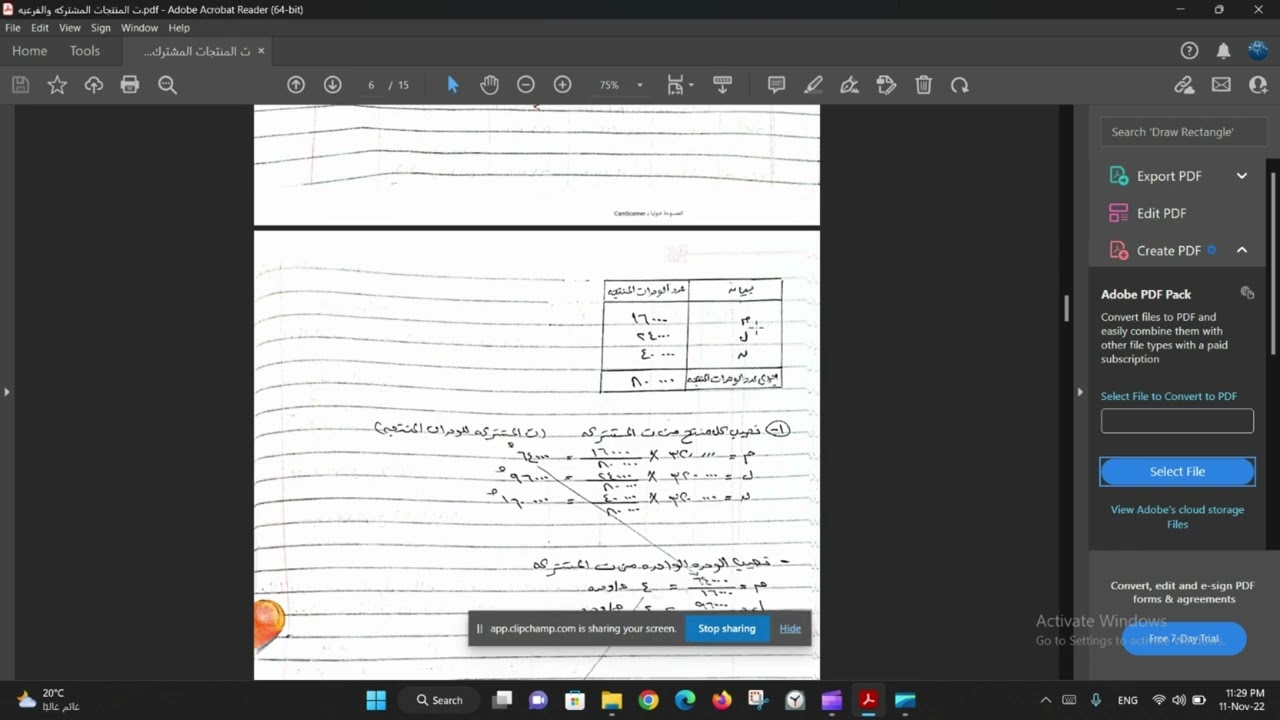This screenshot has width=1280, height=720.
Task: Open Firefox from the taskbar
Action: click(x=722, y=700)
